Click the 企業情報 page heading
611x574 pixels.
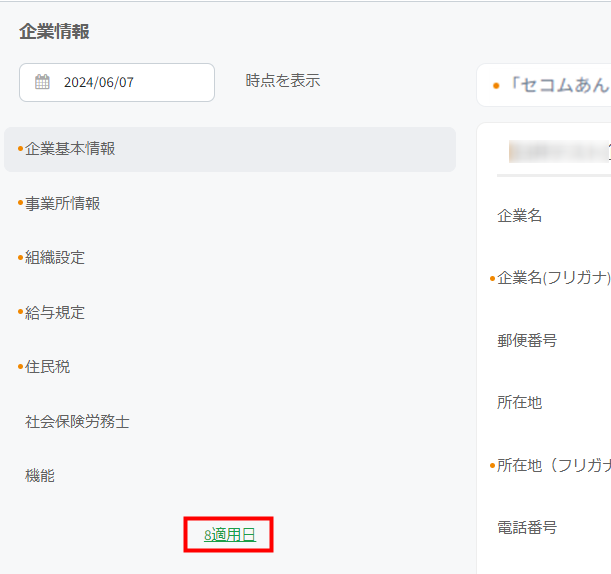[54, 32]
